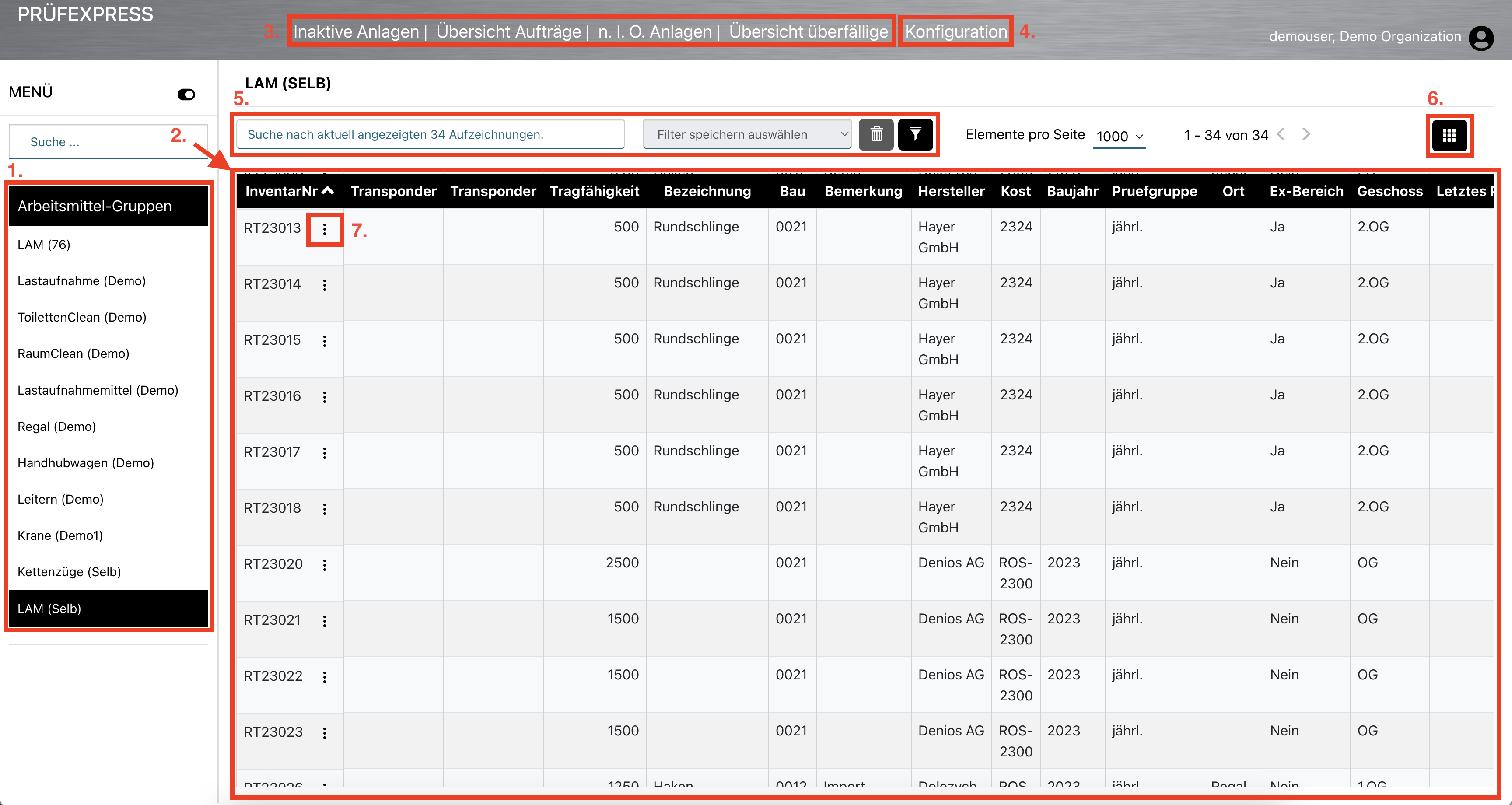The height and width of the screenshot is (805, 1512).
Task: Select LAM (76) in the sidebar
Action: tap(108, 245)
